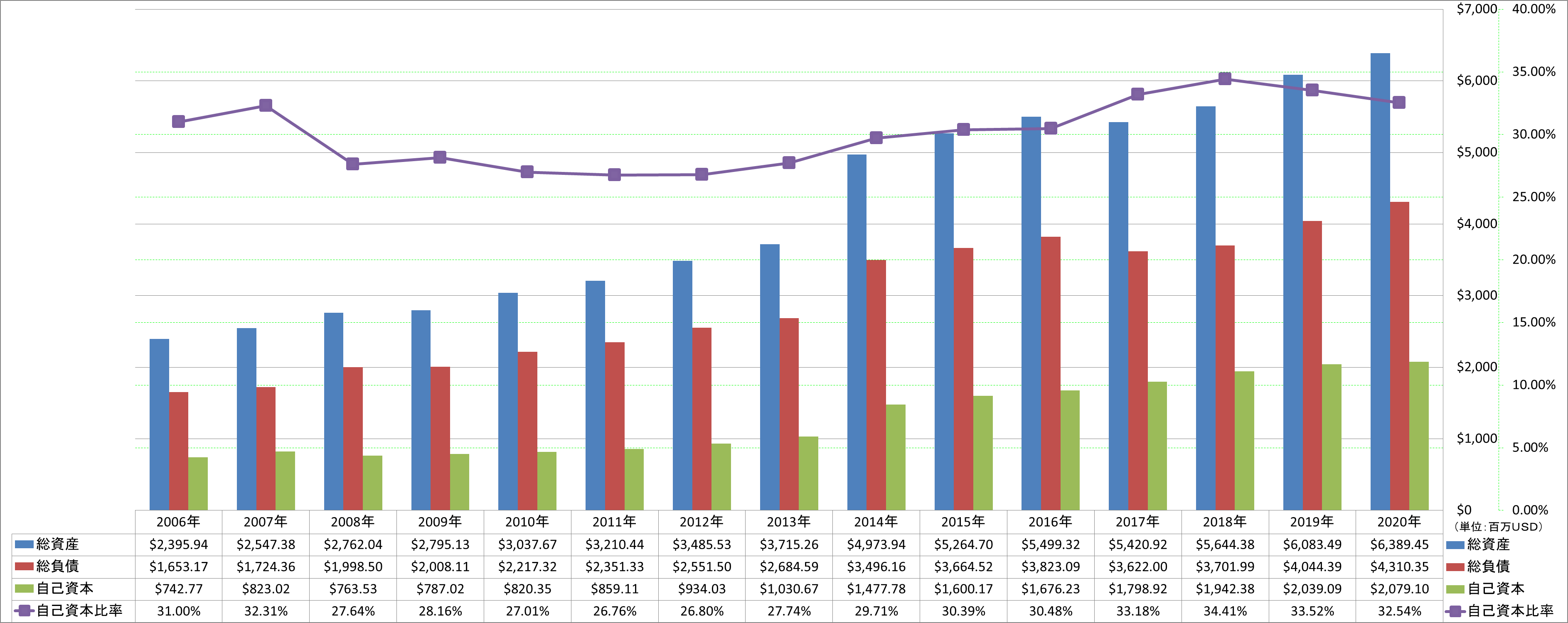The image size is (1568, 623).
Task: Click green 自己資本 legend swatch beside $2,079.10
Action: (1455, 589)
